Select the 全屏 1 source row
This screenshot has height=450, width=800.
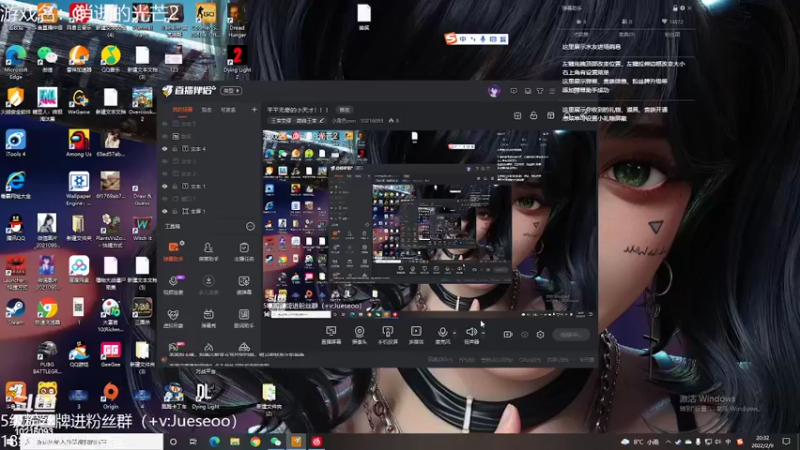click(210, 211)
